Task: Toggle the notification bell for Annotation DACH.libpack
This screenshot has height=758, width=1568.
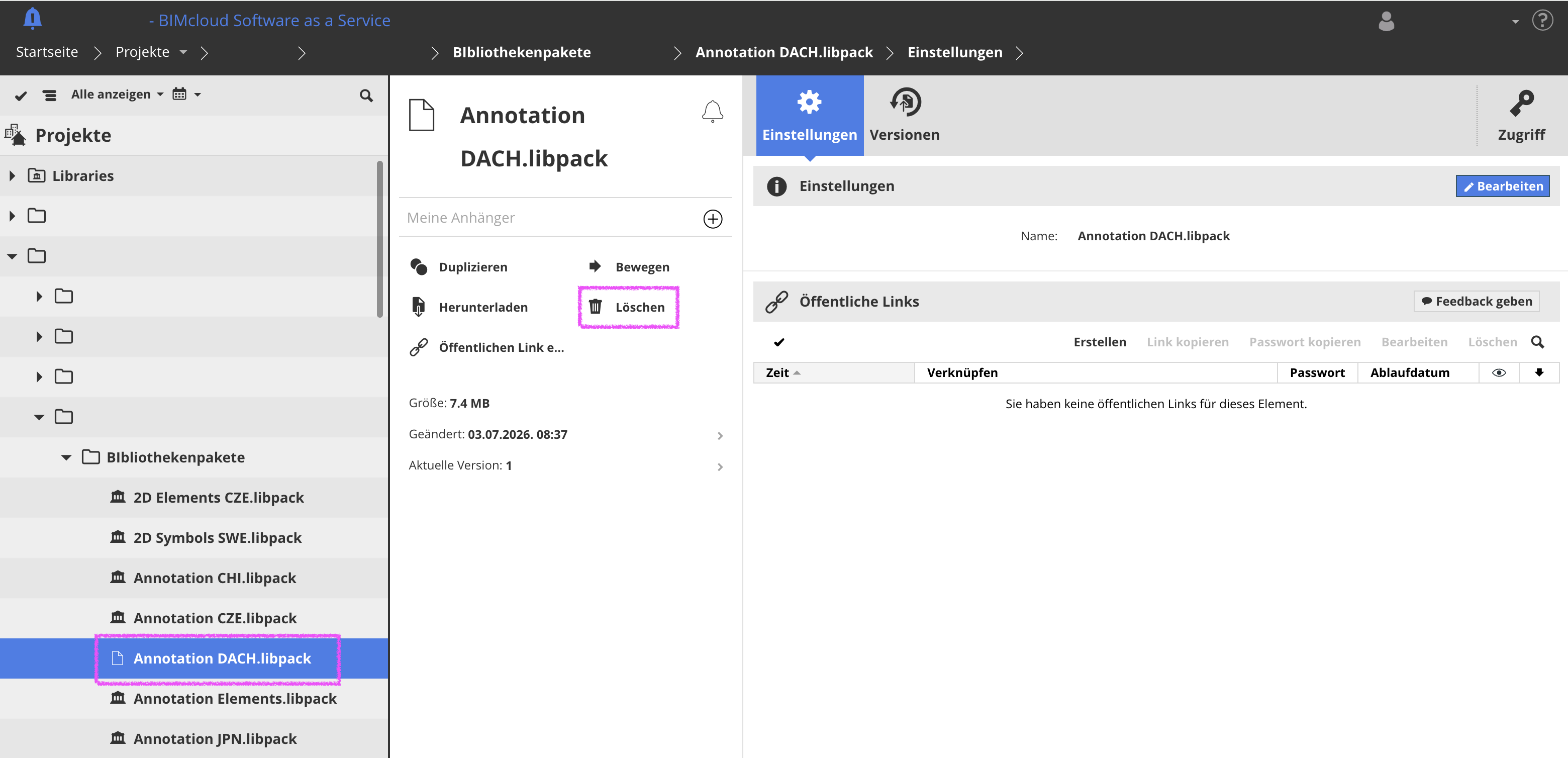Action: pyautogui.click(x=712, y=112)
